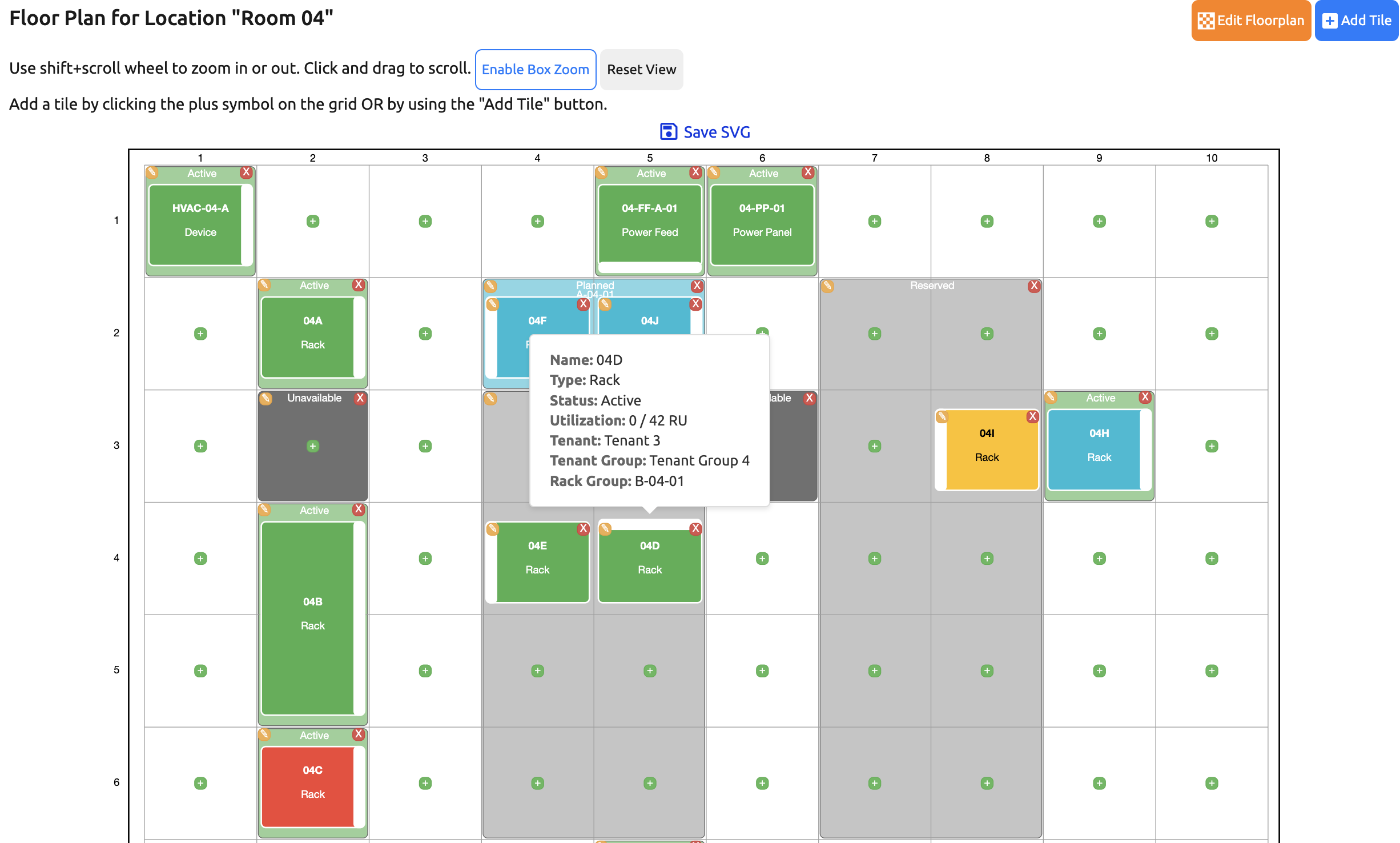1400x843 pixels.
Task: Open the Edit Floorplan view
Action: point(1250,20)
